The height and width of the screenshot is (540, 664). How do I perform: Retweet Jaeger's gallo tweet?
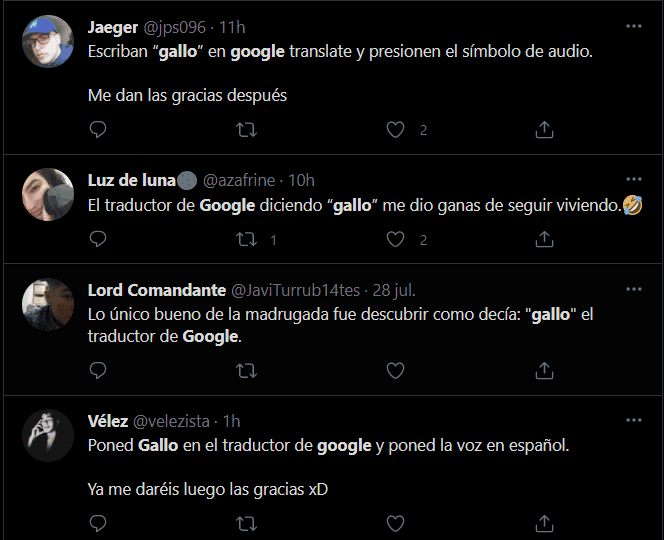(246, 130)
